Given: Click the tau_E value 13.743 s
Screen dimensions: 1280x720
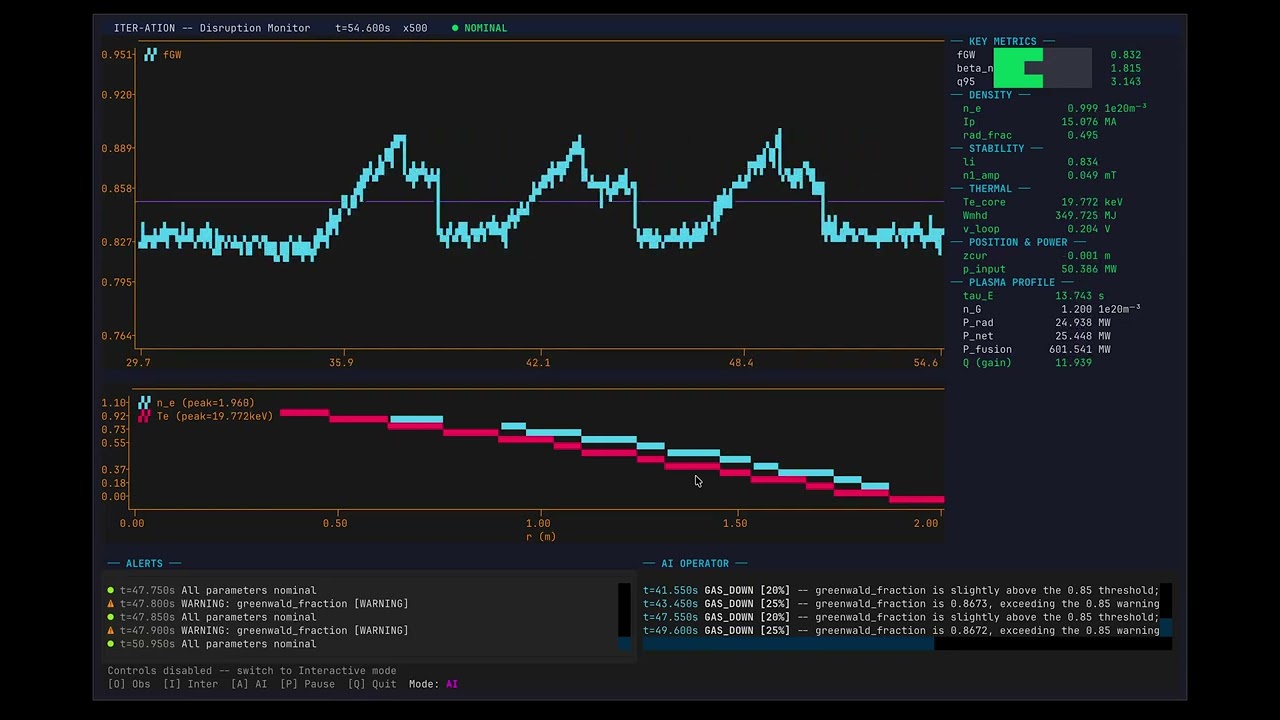Looking at the screenshot, I should [x=1080, y=296].
